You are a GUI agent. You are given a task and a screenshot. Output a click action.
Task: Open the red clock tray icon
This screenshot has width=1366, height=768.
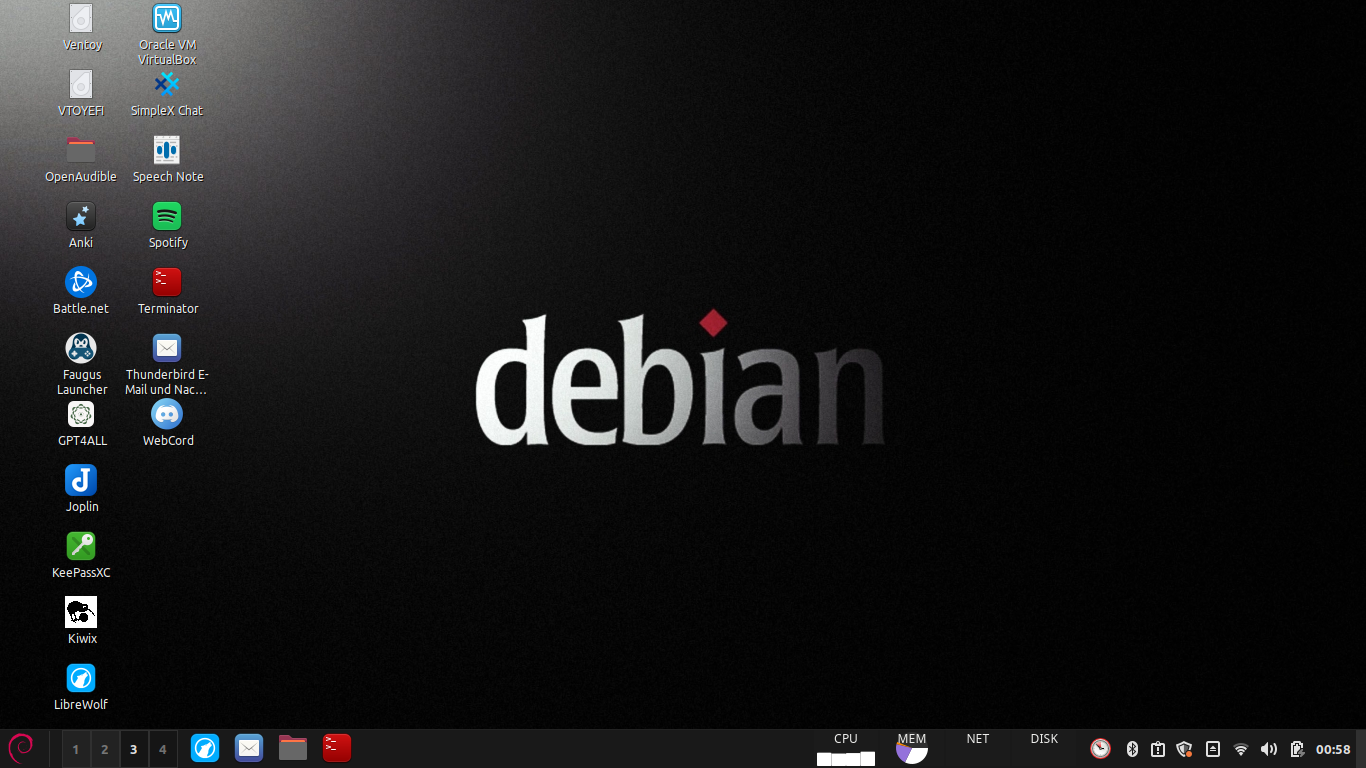pyautogui.click(x=1100, y=749)
